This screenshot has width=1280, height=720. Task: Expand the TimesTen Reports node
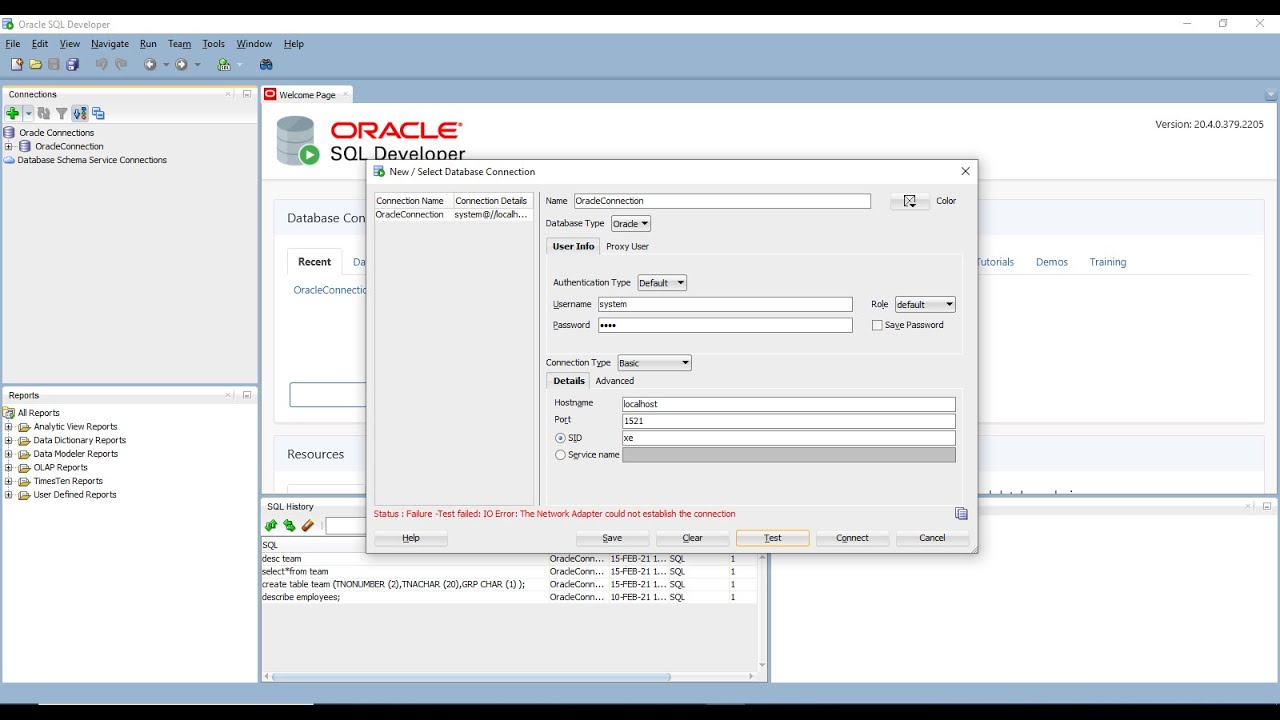coord(9,481)
